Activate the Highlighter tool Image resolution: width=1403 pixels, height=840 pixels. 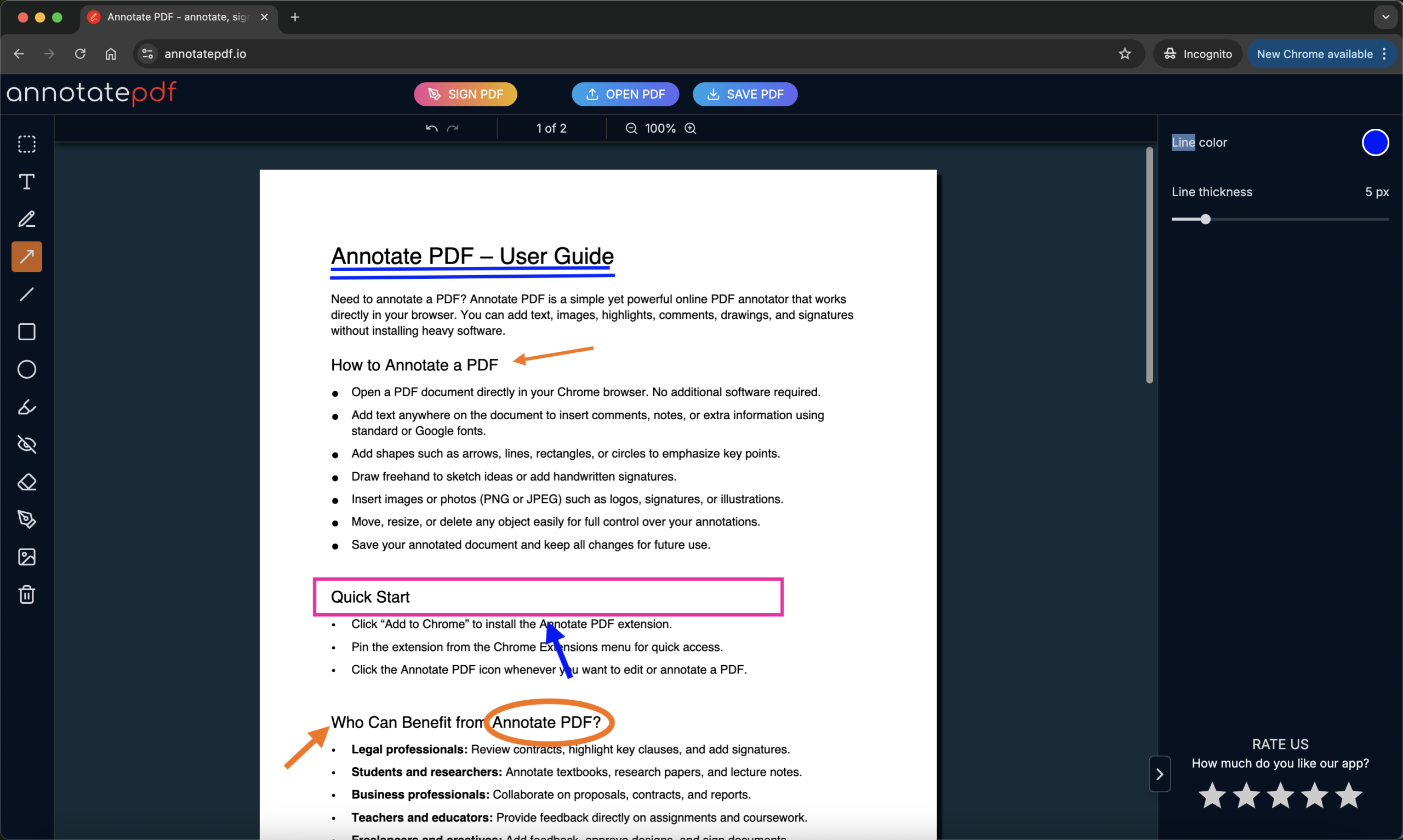(x=27, y=407)
